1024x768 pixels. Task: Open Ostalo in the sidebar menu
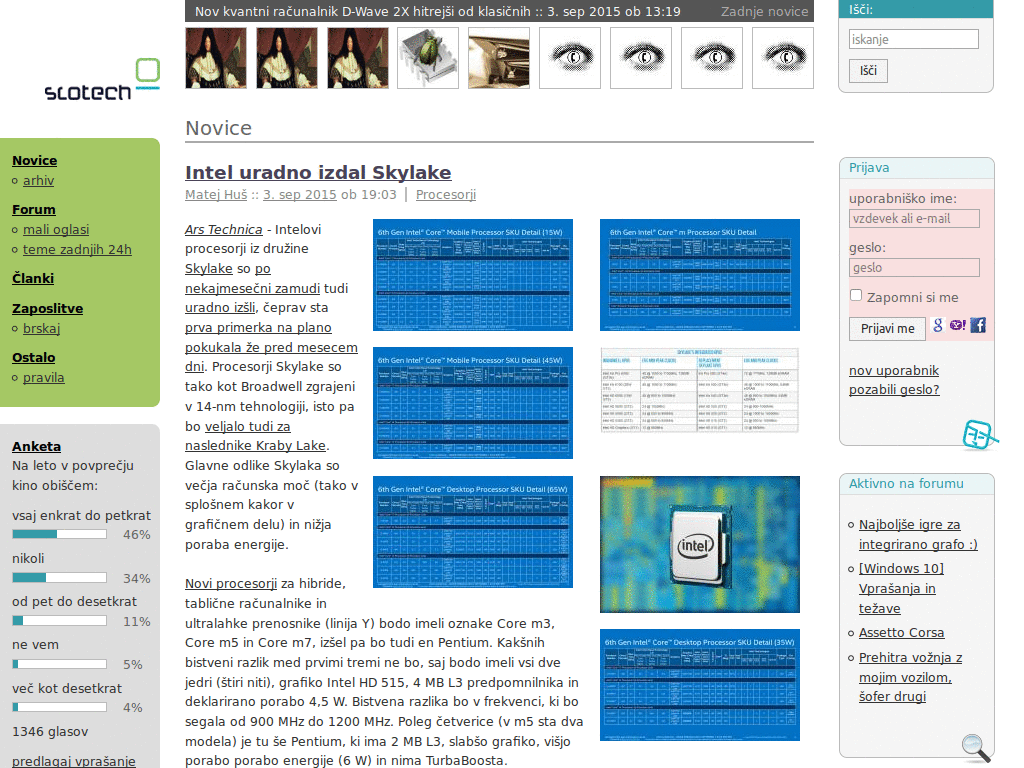click(x=33, y=358)
